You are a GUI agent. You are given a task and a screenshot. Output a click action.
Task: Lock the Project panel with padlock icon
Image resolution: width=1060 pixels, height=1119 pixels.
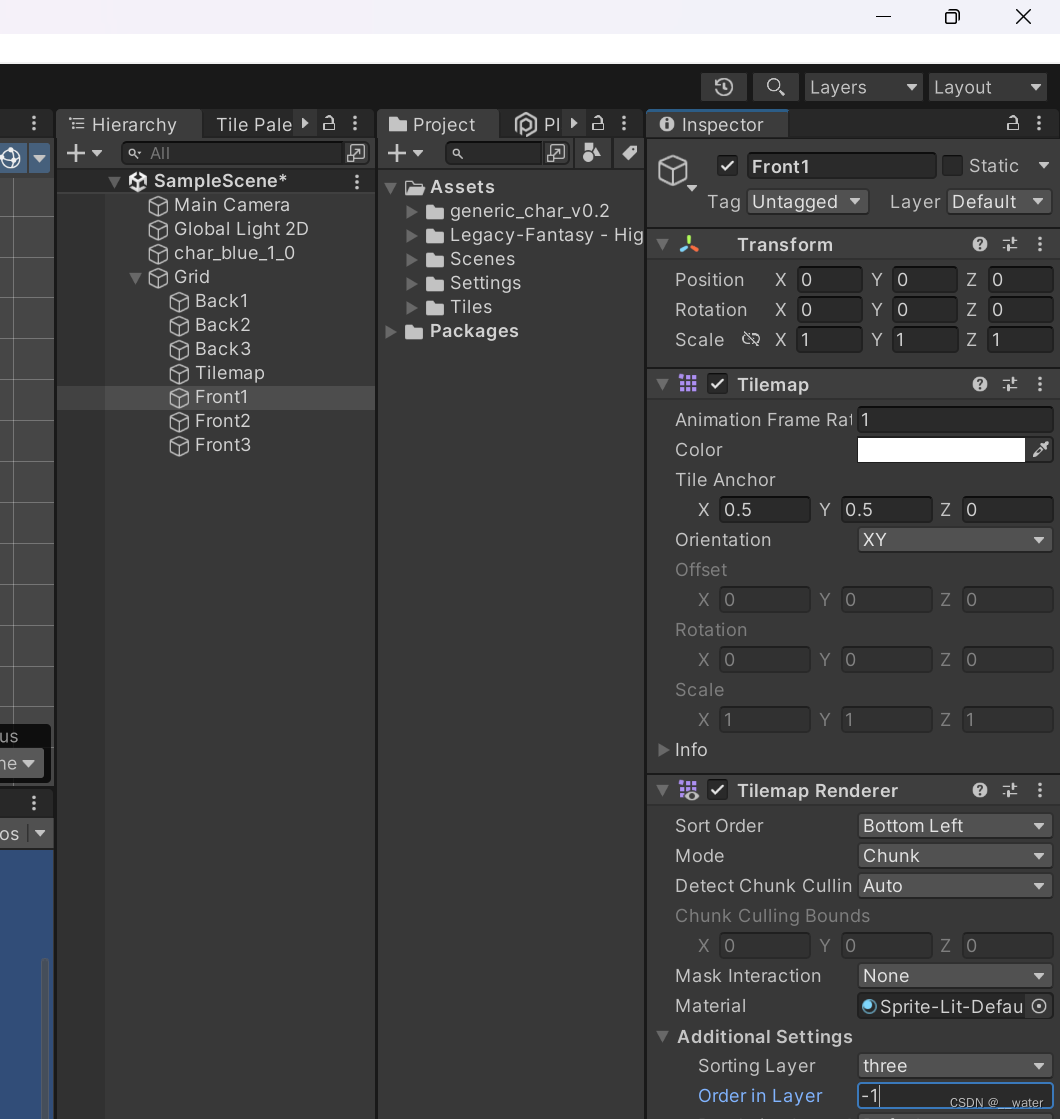(x=598, y=123)
